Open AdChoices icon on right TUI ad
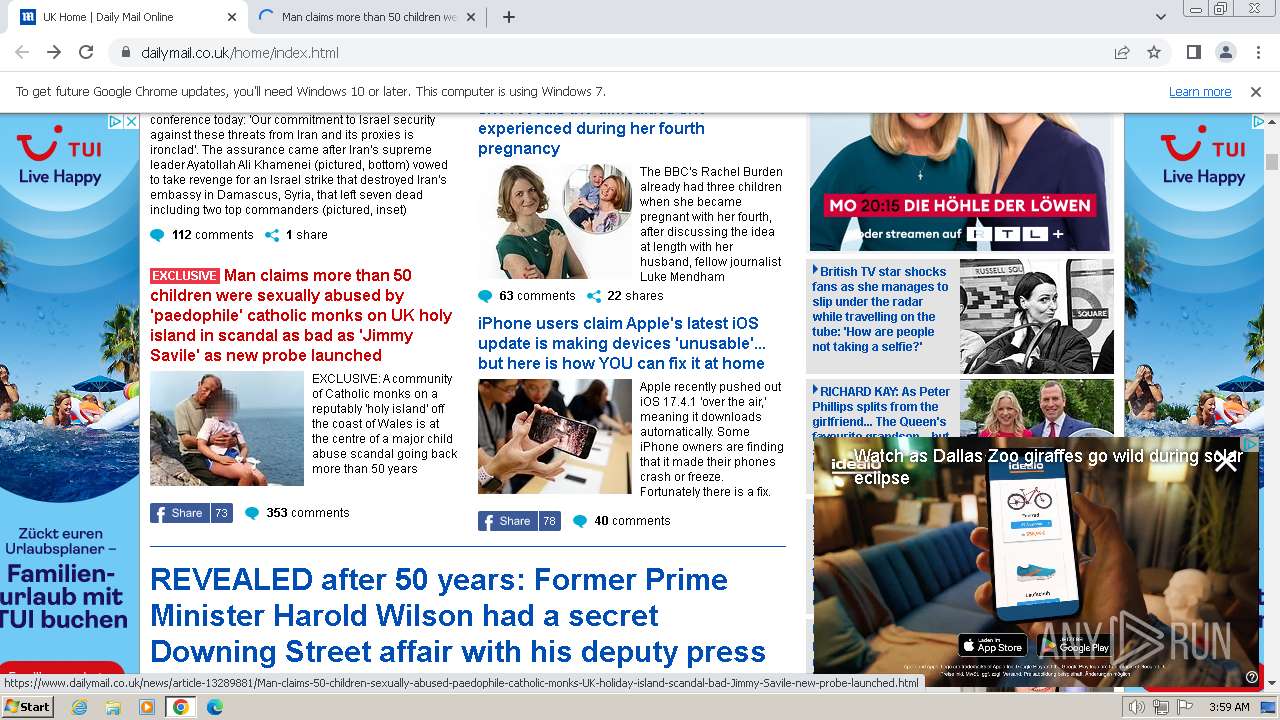The height and width of the screenshot is (720, 1280). point(1258,121)
